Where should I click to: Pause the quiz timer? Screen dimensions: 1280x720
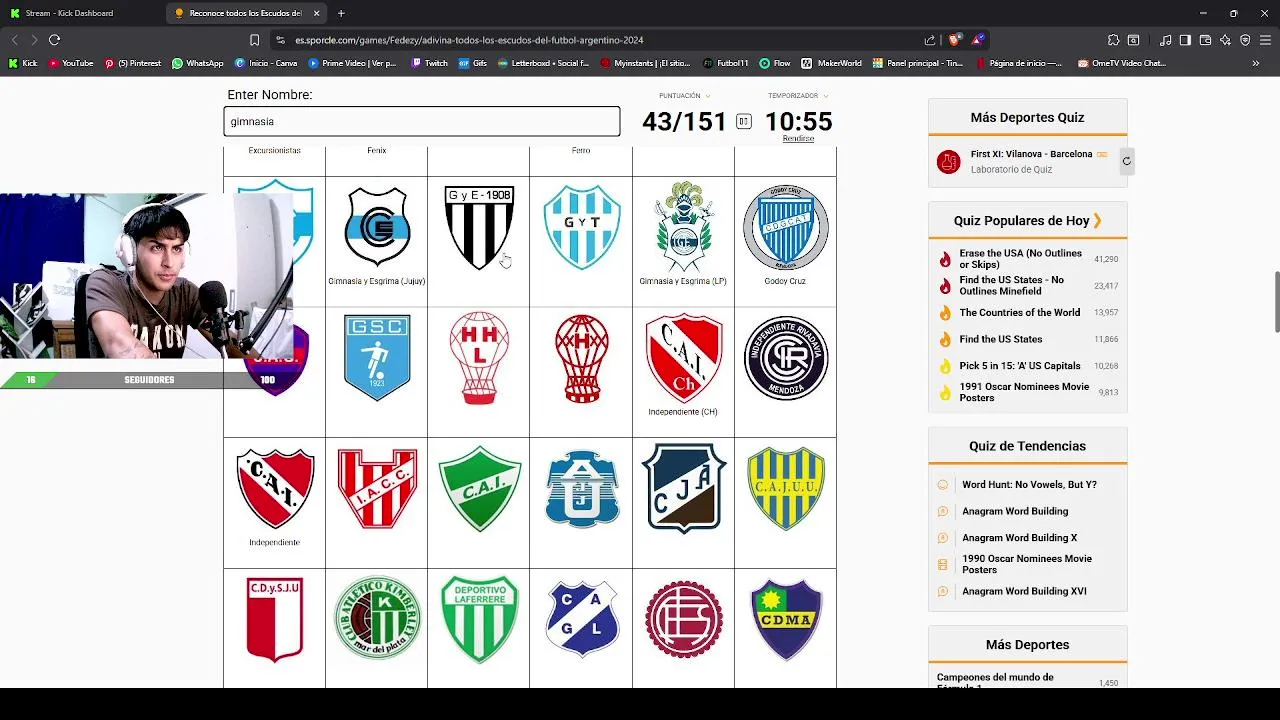(x=743, y=122)
